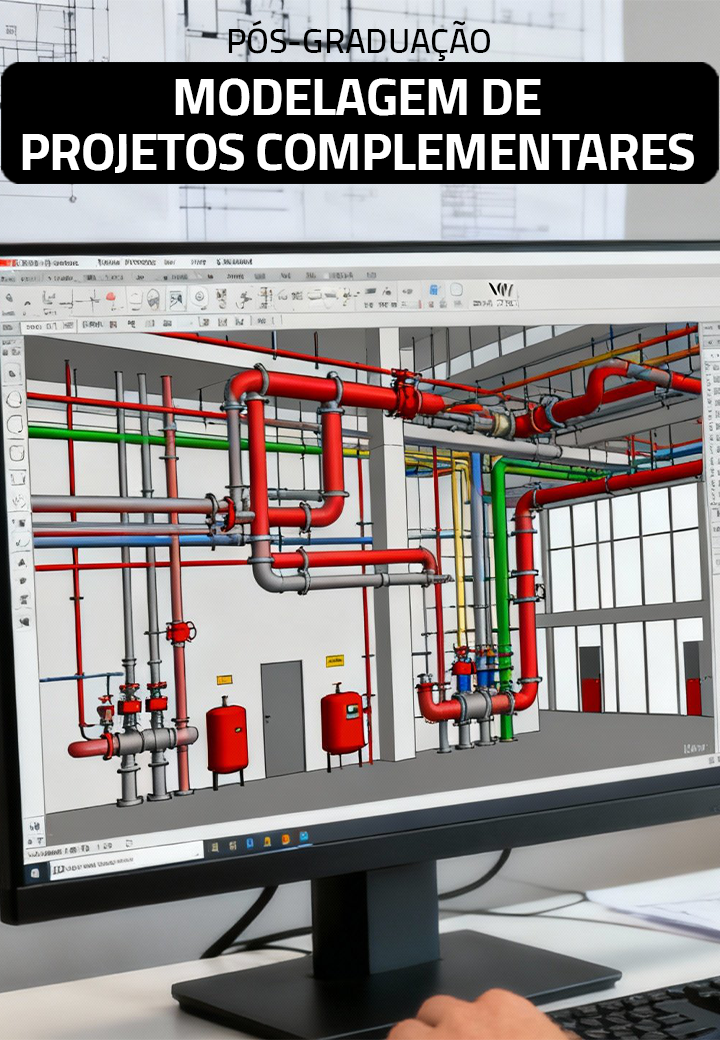This screenshot has width=720, height=1040.
Task: Select the red tank right of the door
Action: [x=343, y=722]
